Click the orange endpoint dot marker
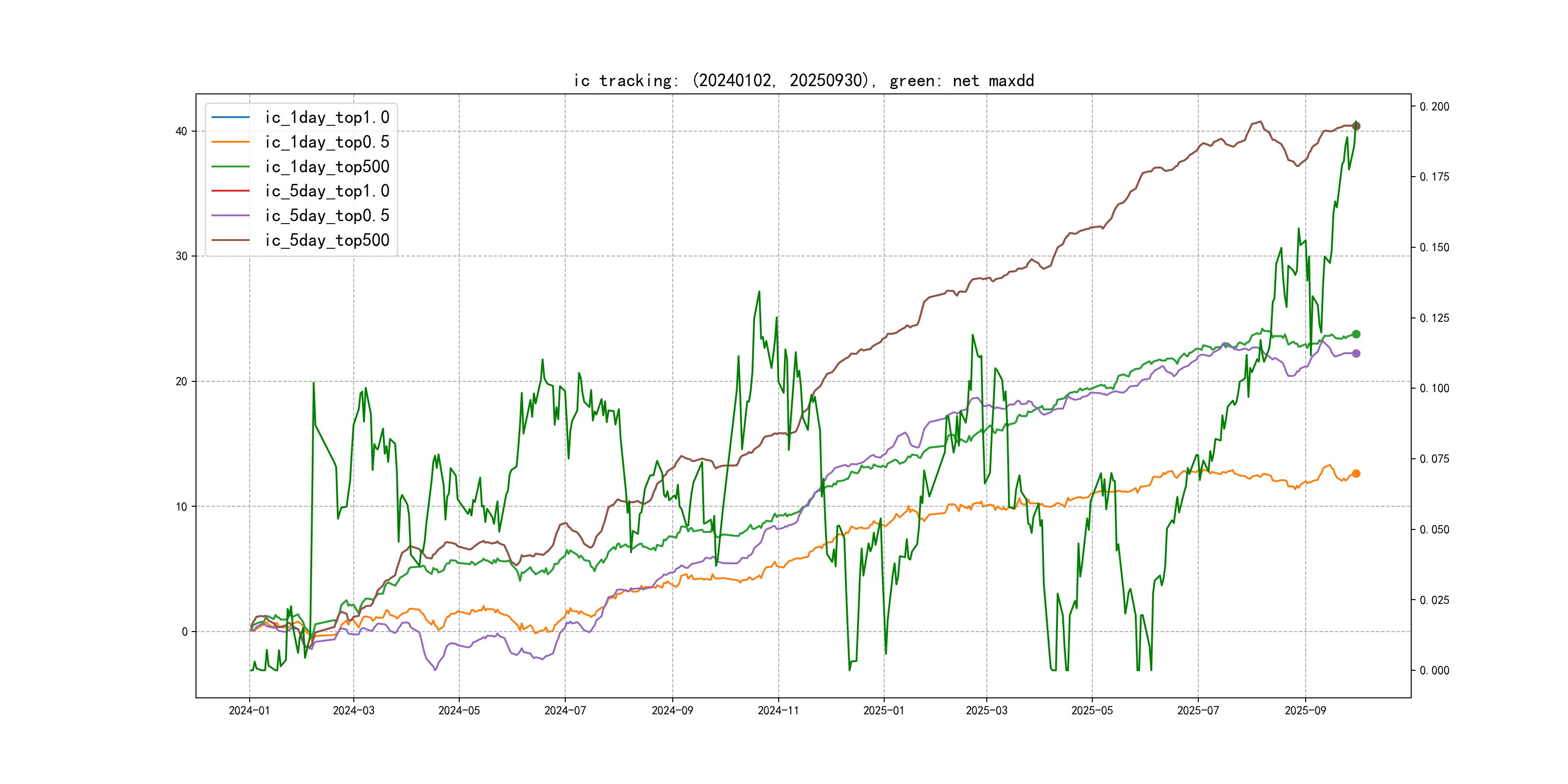The image size is (1568, 784). (x=1356, y=474)
